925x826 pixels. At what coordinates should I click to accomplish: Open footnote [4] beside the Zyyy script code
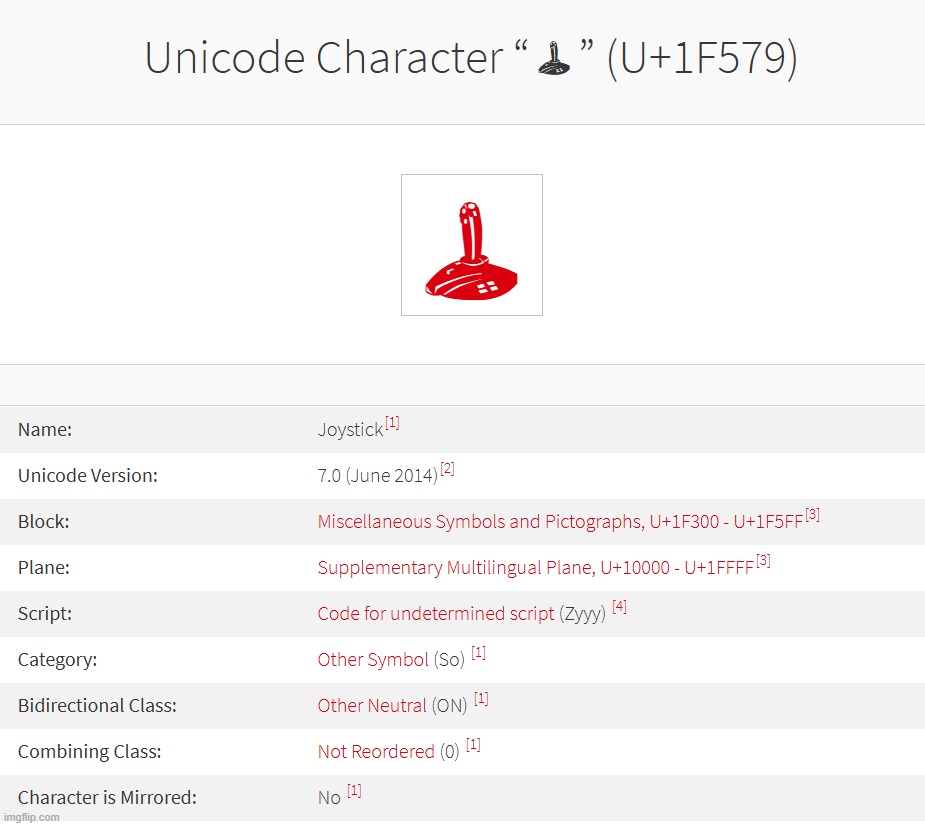[x=619, y=607]
